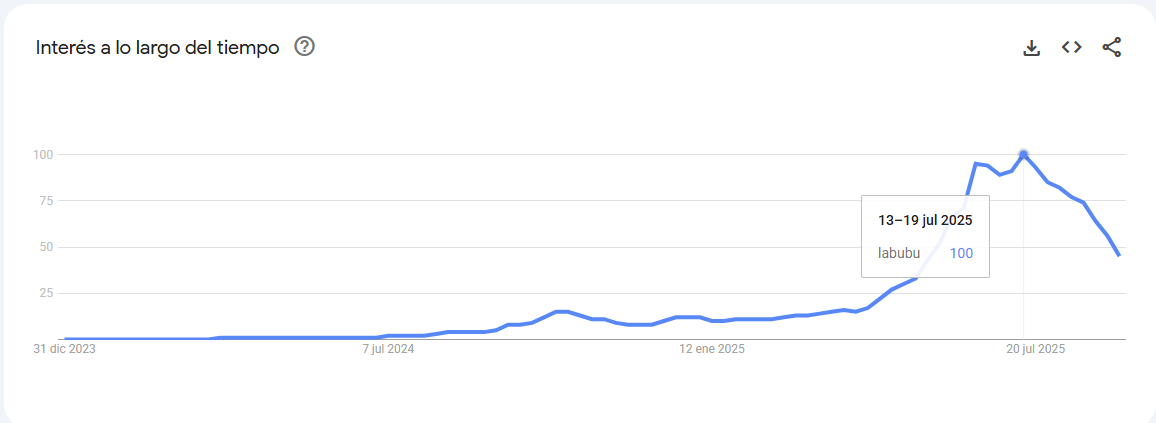Click the blue value 100 in the tooltip
The image size is (1156, 423).
coord(961,254)
